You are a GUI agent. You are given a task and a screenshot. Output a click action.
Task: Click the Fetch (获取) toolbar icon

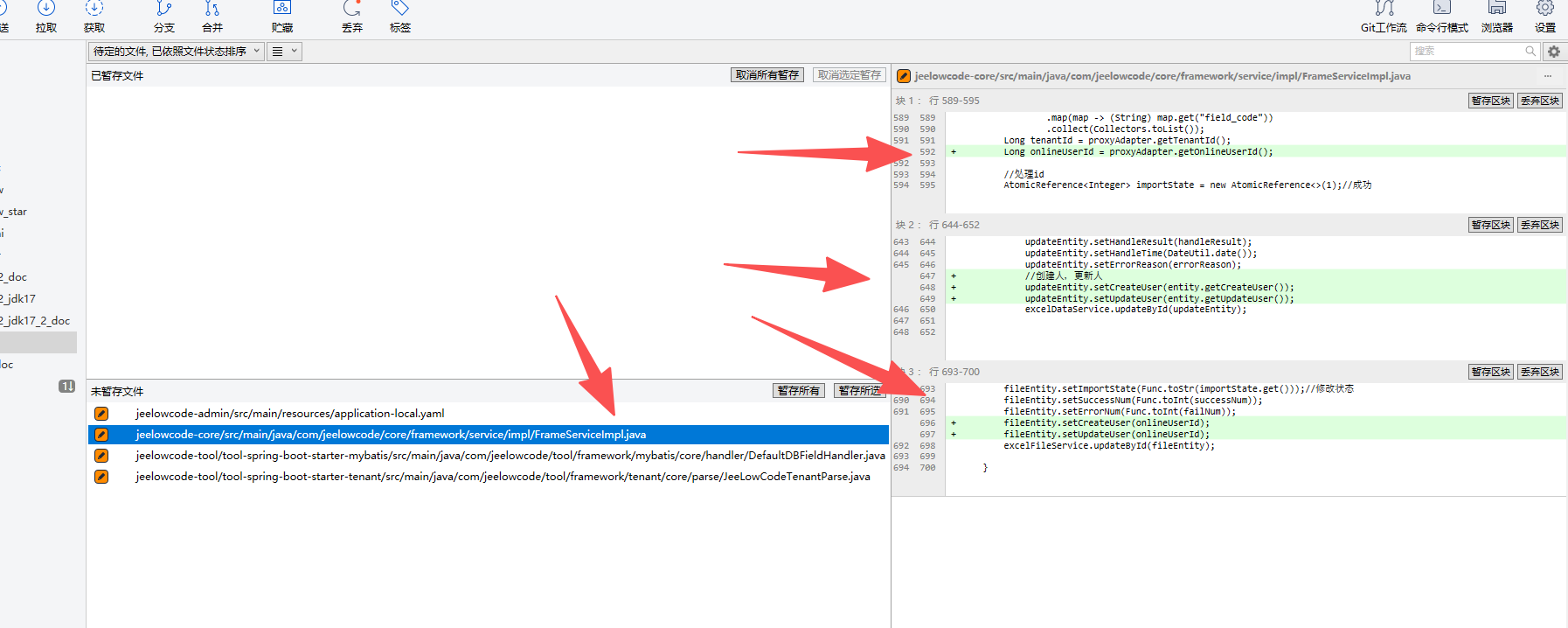(x=94, y=10)
